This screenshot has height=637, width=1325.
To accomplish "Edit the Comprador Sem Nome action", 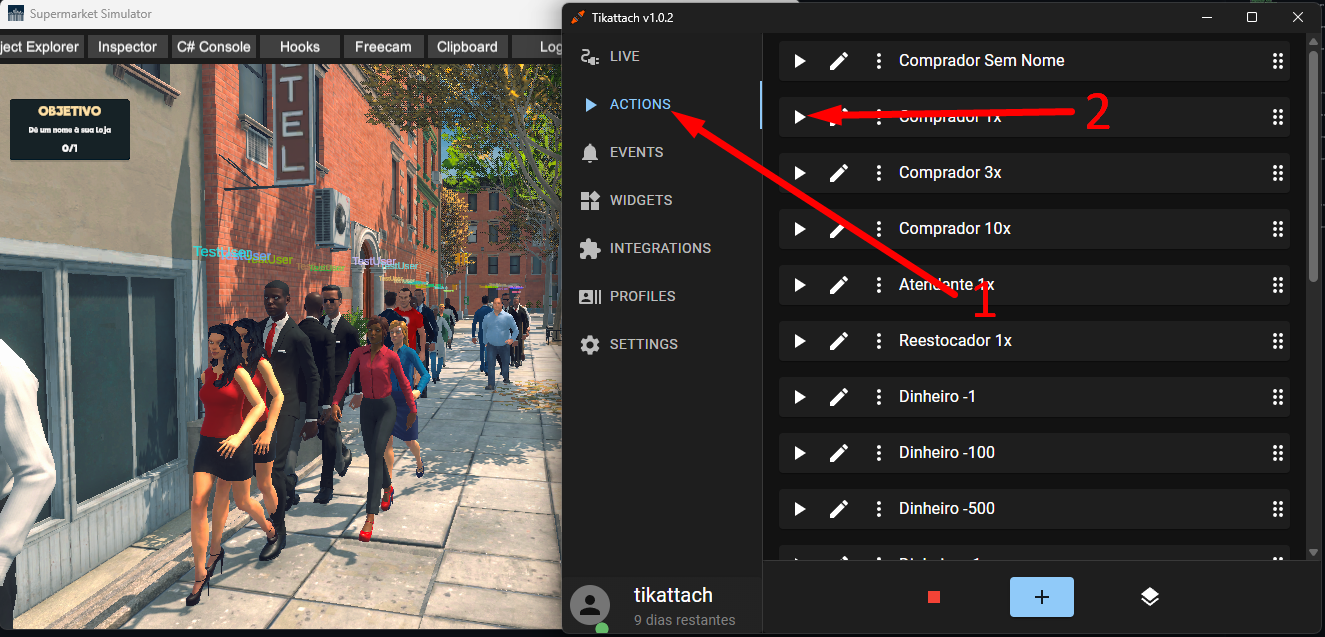I will click(x=839, y=61).
